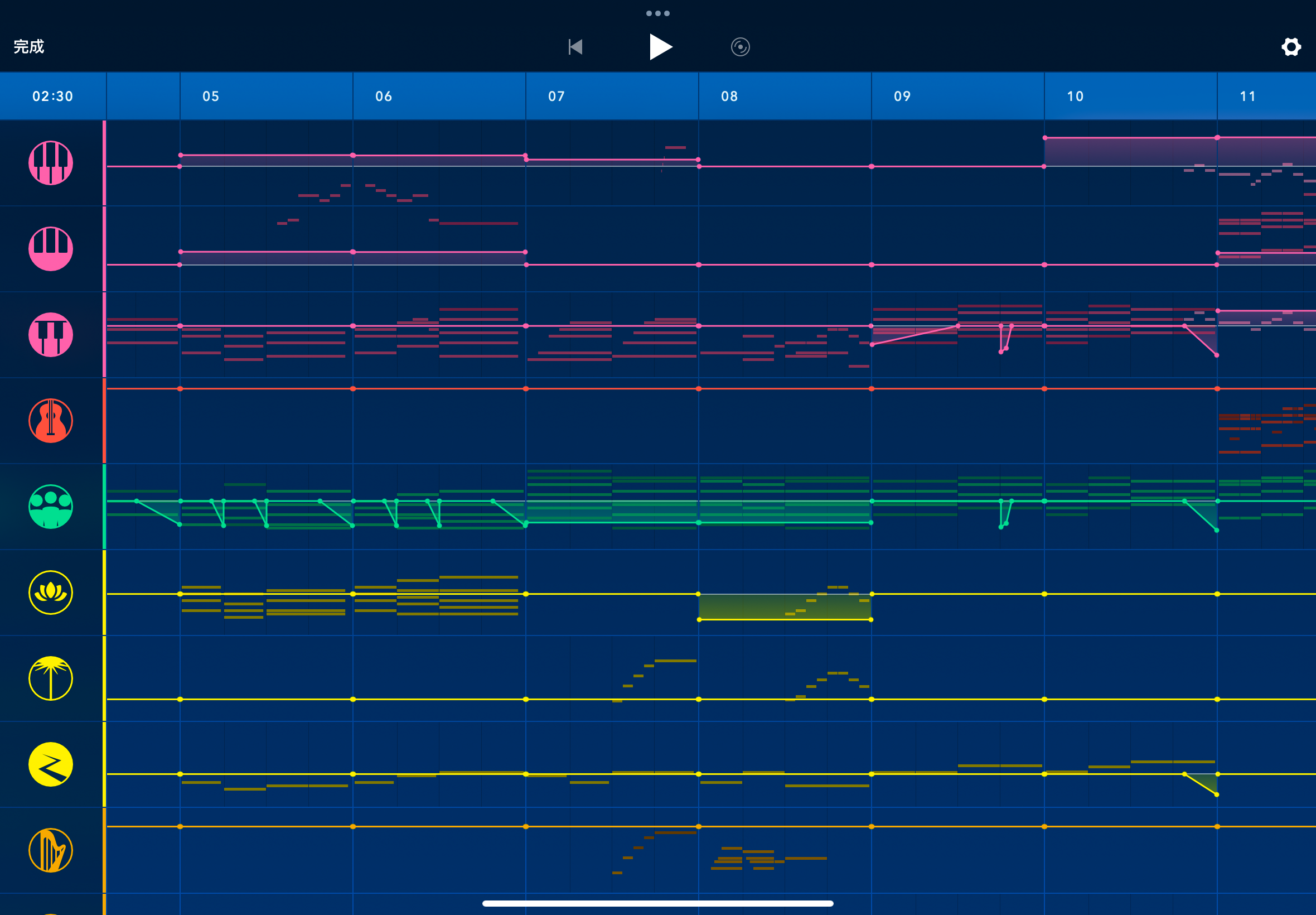Select the filled yellow arrow synth track icon
1316x915 pixels.
pos(51,765)
